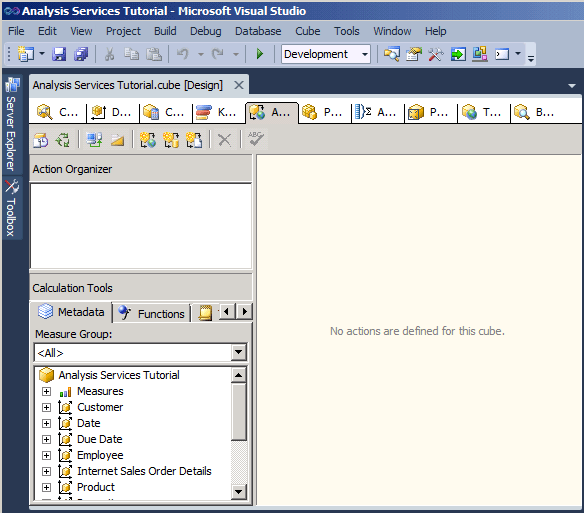584x513 pixels.
Task: Click the Check Syntax ABC icon
Action: (x=256, y=139)
